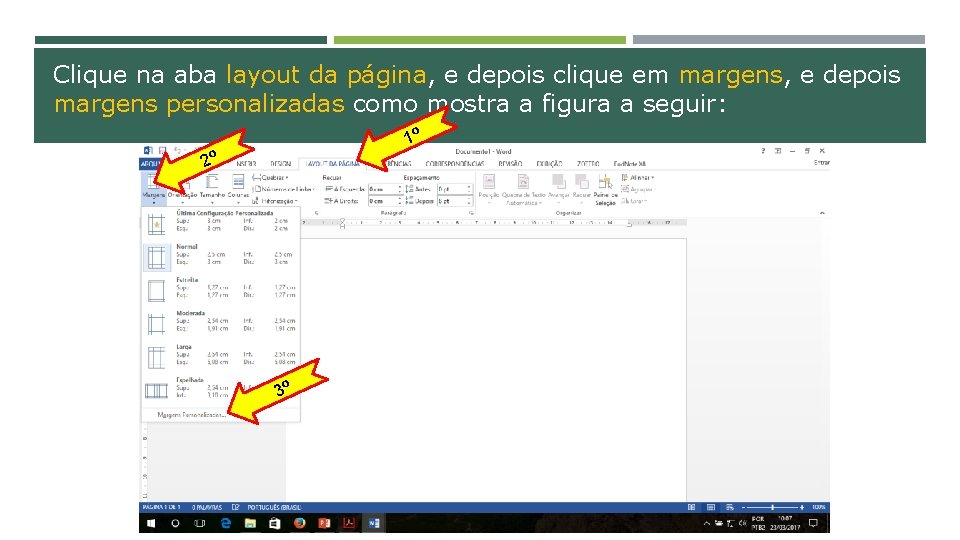Open the Exibição ribbon tab
Viewport: 960px width, 540px height.
point(549,163)
